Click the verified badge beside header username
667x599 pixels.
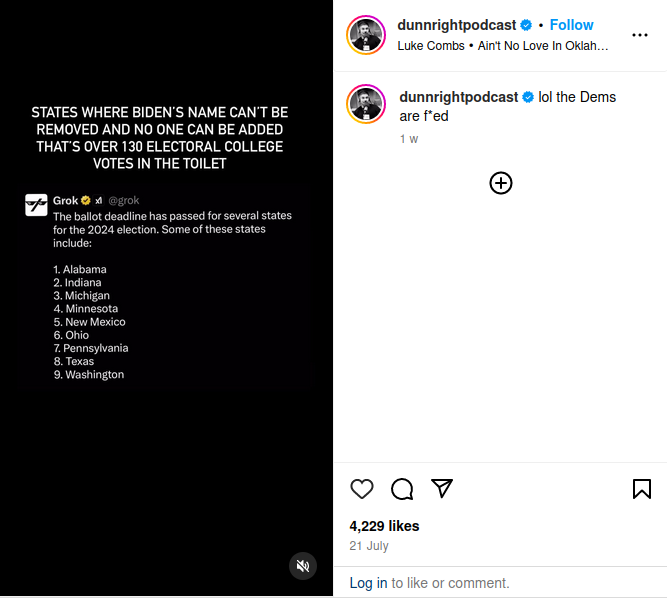tap(525, 25)
